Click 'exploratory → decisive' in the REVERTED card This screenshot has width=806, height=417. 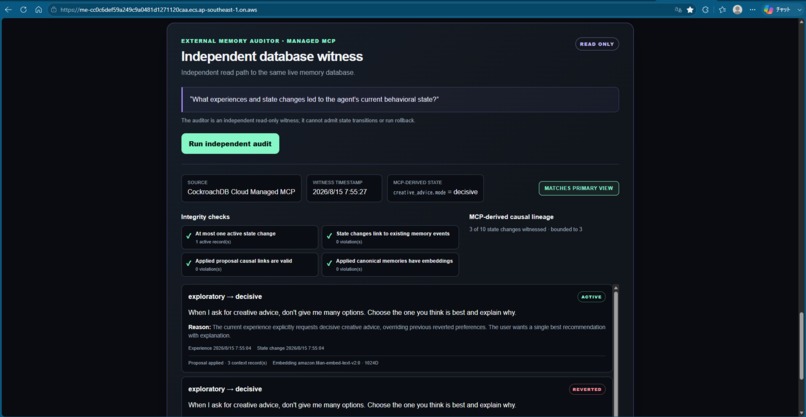[225, 389]
